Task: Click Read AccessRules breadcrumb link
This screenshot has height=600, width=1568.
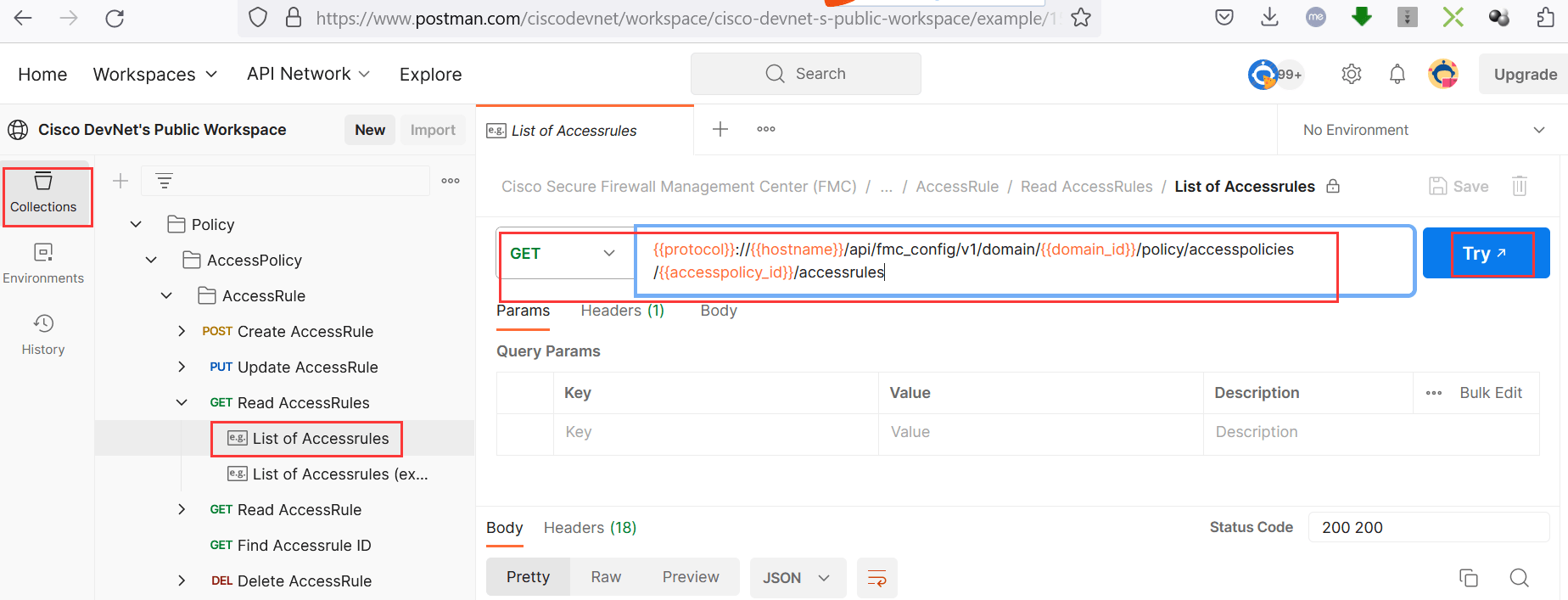Action: pos(1087,187)
